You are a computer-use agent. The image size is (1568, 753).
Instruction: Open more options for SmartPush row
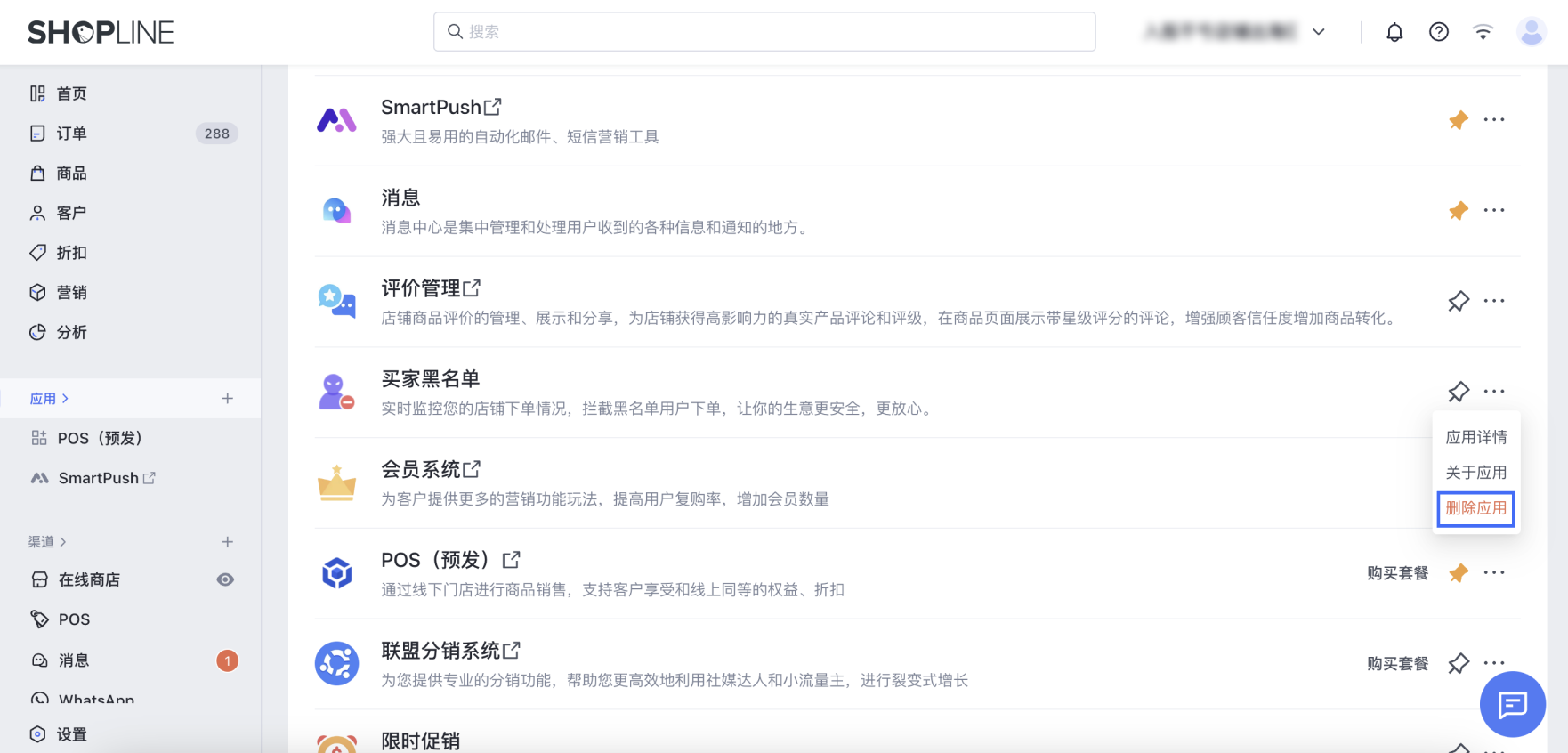(x=1494, y=120)
